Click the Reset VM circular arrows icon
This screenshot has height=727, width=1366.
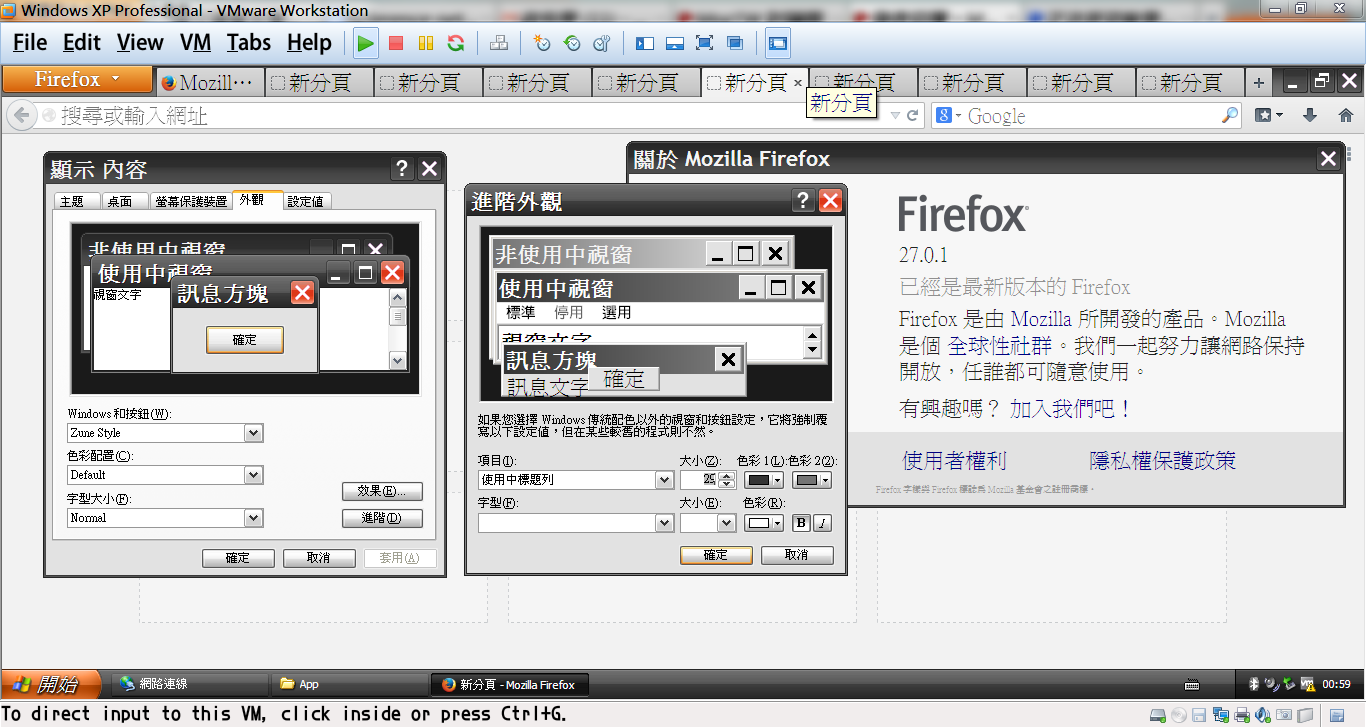pos(455,43)
